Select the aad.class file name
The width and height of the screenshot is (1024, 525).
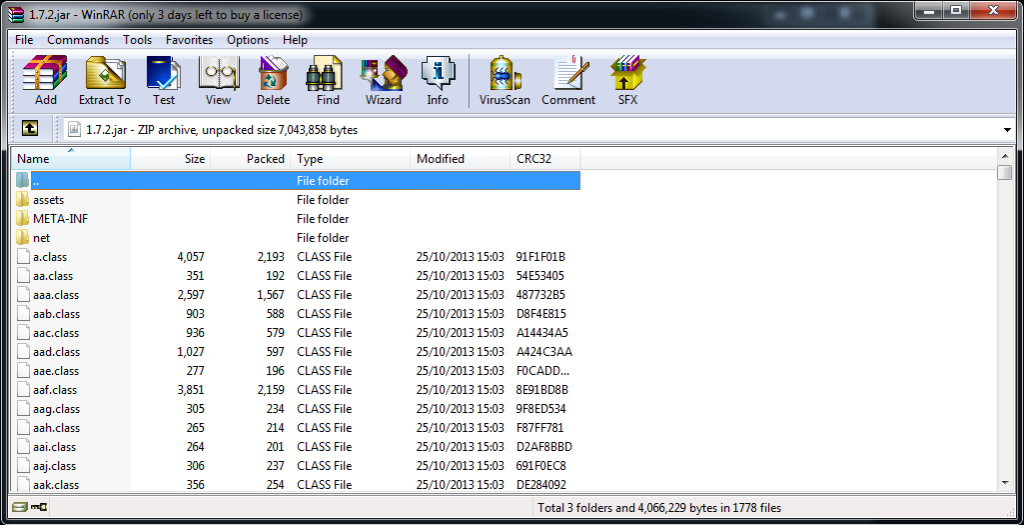click(56, 351)
